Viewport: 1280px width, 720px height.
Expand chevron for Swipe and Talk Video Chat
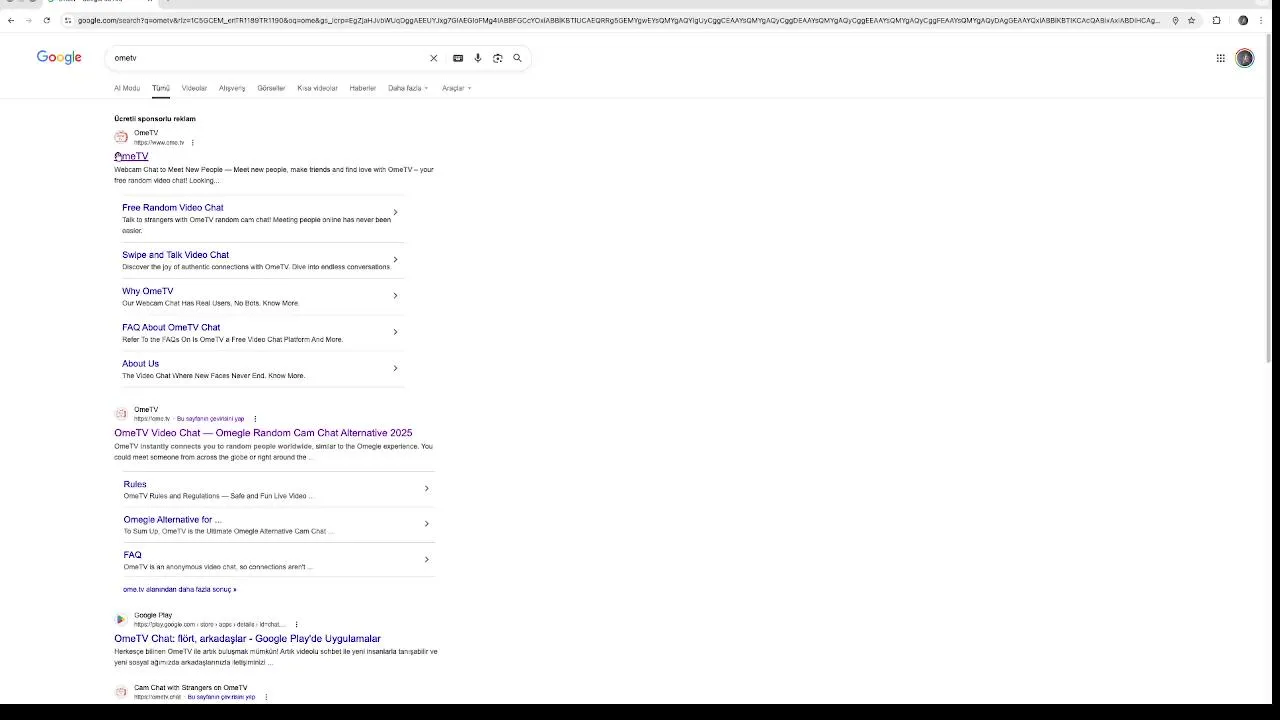[395, 260]
